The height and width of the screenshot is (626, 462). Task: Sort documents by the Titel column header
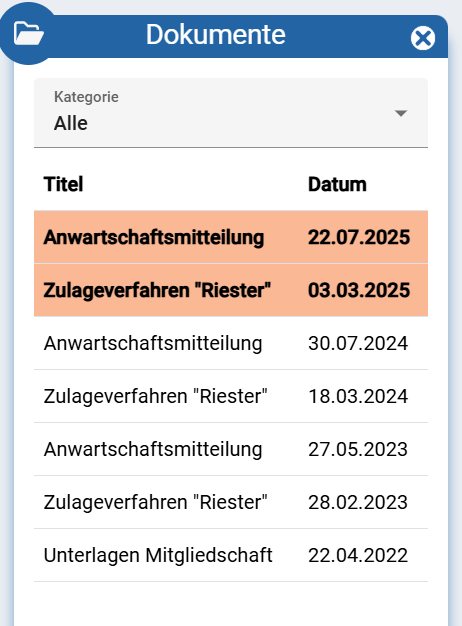[x=63, y=184]
